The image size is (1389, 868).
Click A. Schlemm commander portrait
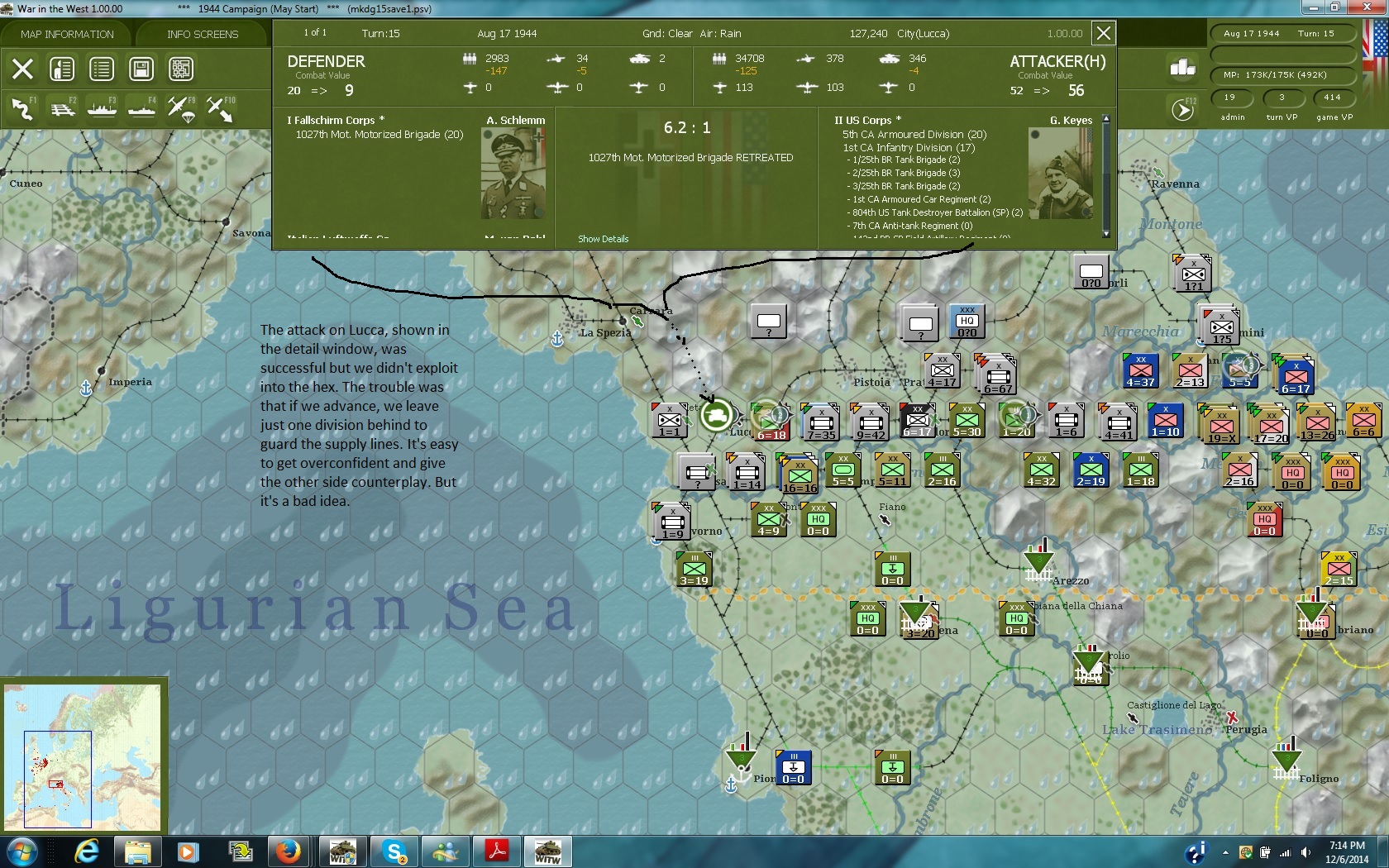(513, 174)
